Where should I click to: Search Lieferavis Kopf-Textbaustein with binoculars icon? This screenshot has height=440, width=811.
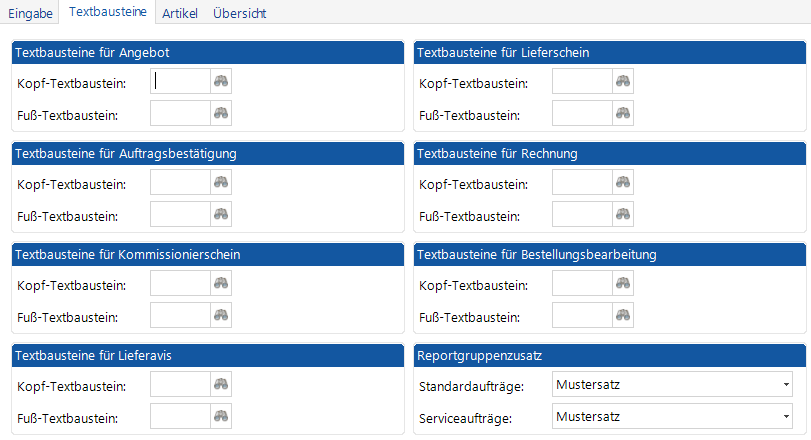tap(221, 384)
